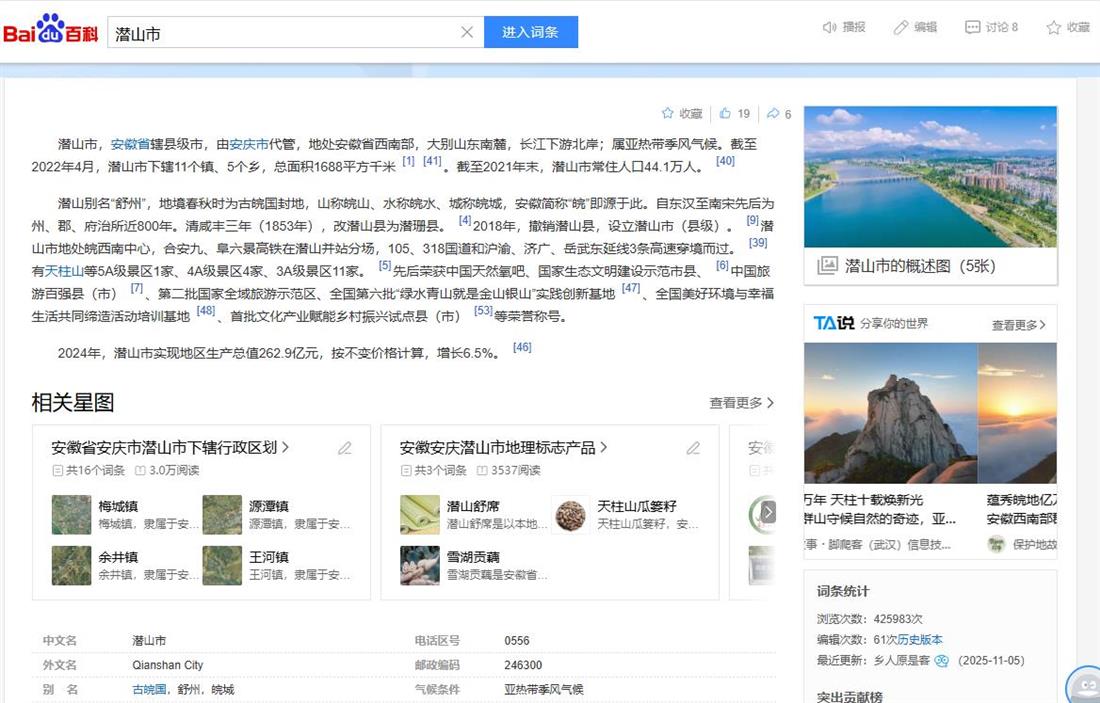Edit the 下辖行政区划 card with pencil icon
This screenshot has width=1100, height=703.
point(345,448)
